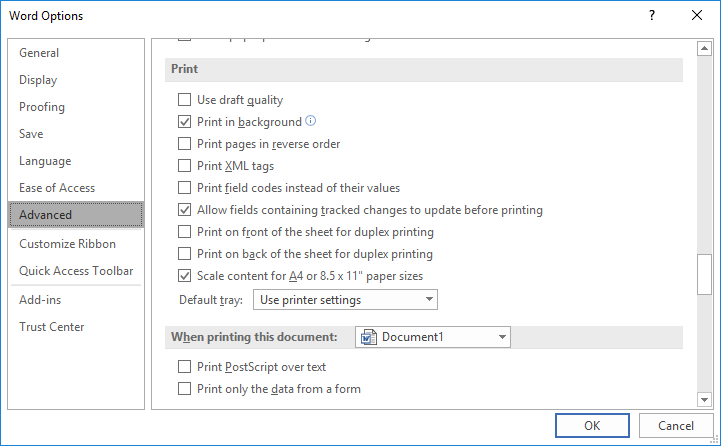Viewport: 721px width, 446px height.
Task: Click the OK button
Action: point(592,425)
